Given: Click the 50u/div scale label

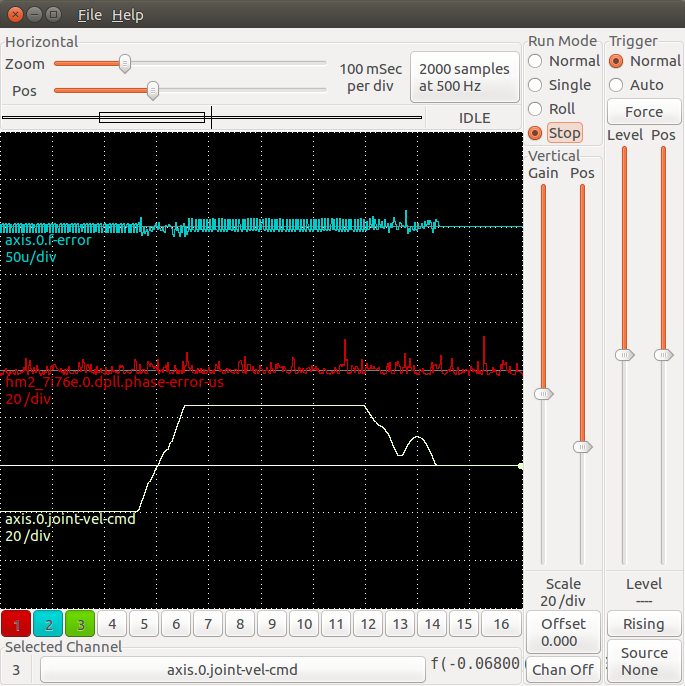Looking at the screenshot, I should [x=31, y=257].
